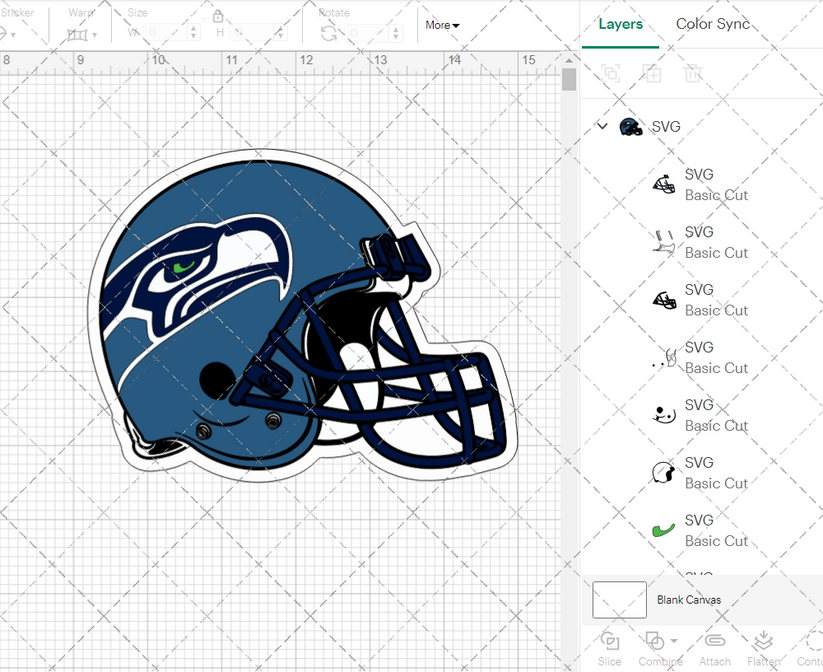823x672 pixels.
Task: Toggle the size lock proportions padlock
Action: pos(218,16)
